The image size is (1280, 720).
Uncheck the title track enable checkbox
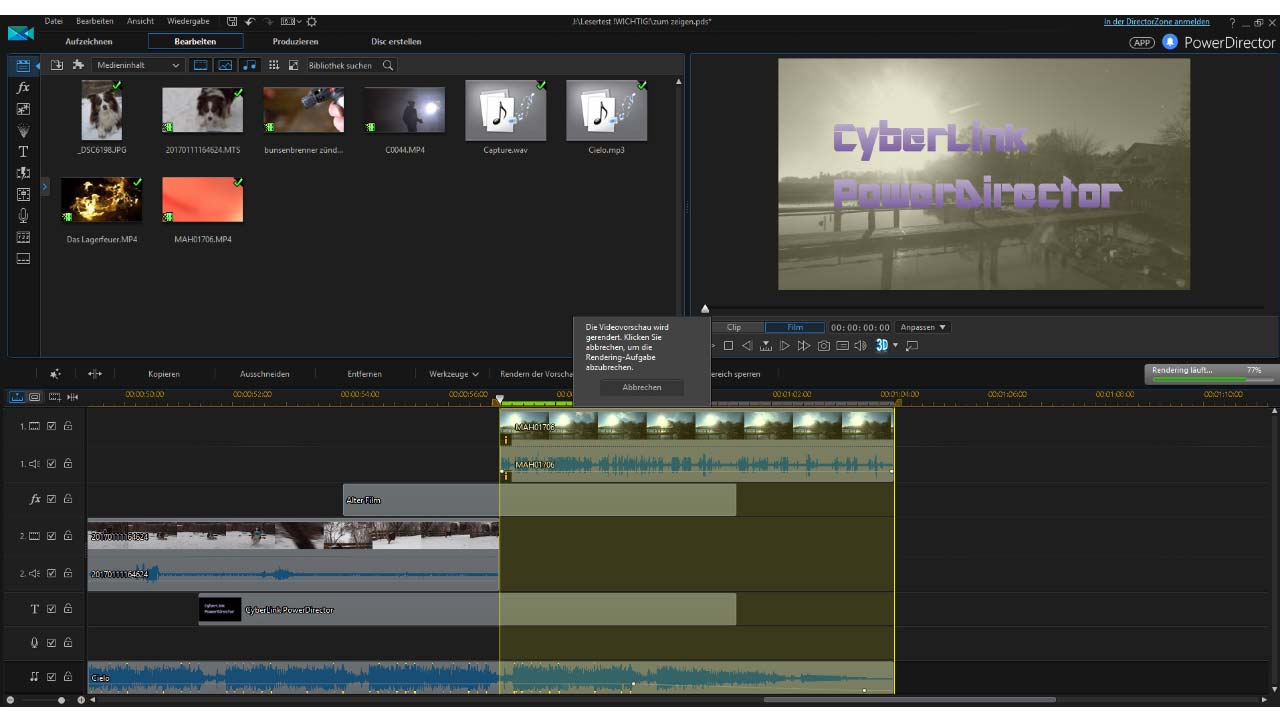[52, 608]
